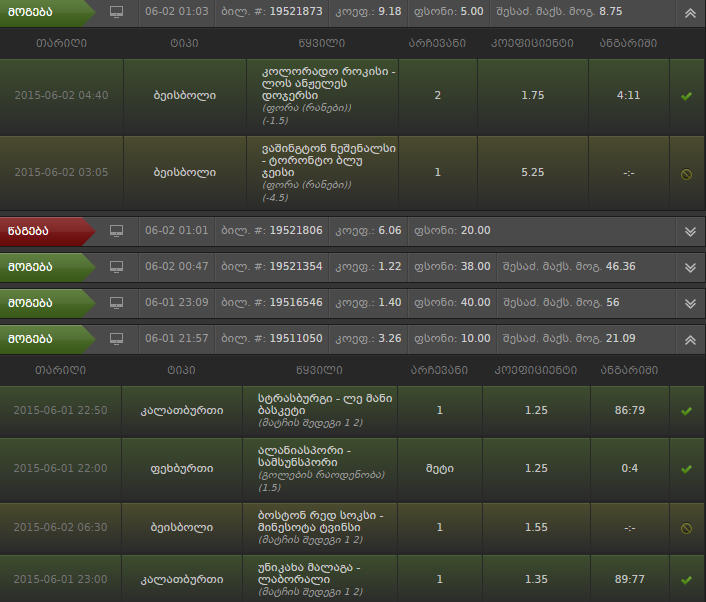Click ანგარიში column header in the lower table
The width and height of the screenshot is (706, 602).
[x=629, y=370]
